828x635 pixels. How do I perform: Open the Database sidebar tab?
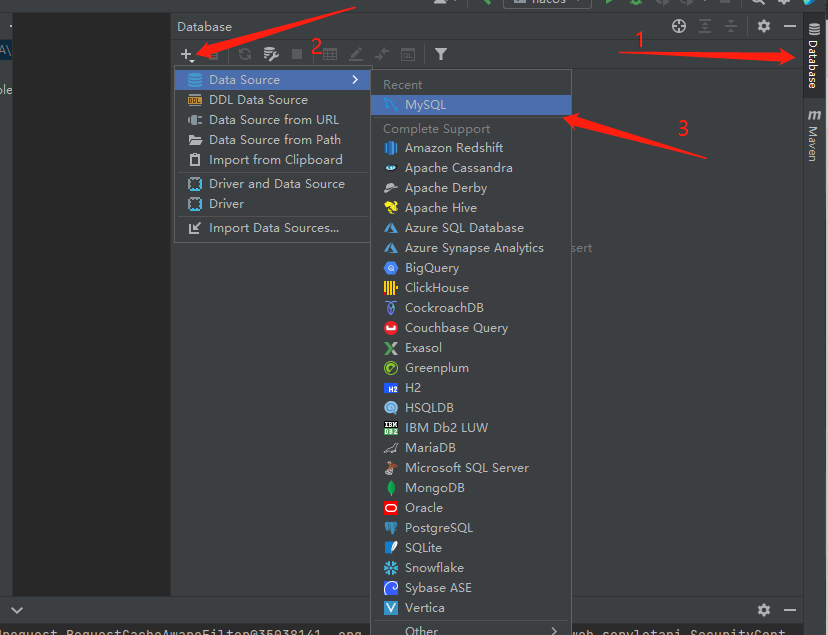tap(814, 56)
